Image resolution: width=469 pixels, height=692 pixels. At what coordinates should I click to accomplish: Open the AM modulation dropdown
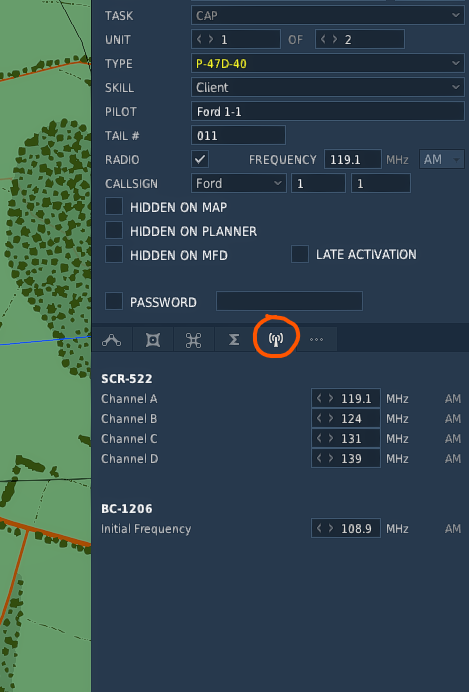(x=442, y=159)
